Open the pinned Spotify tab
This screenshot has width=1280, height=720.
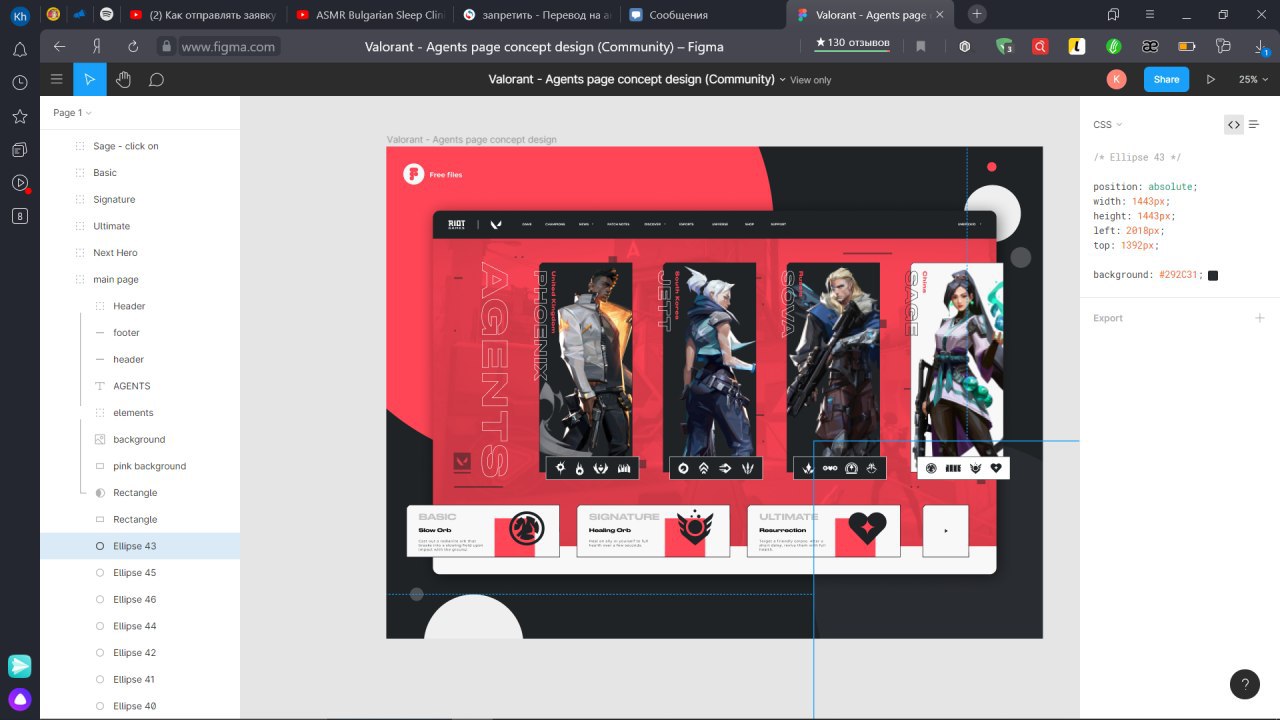107,15
